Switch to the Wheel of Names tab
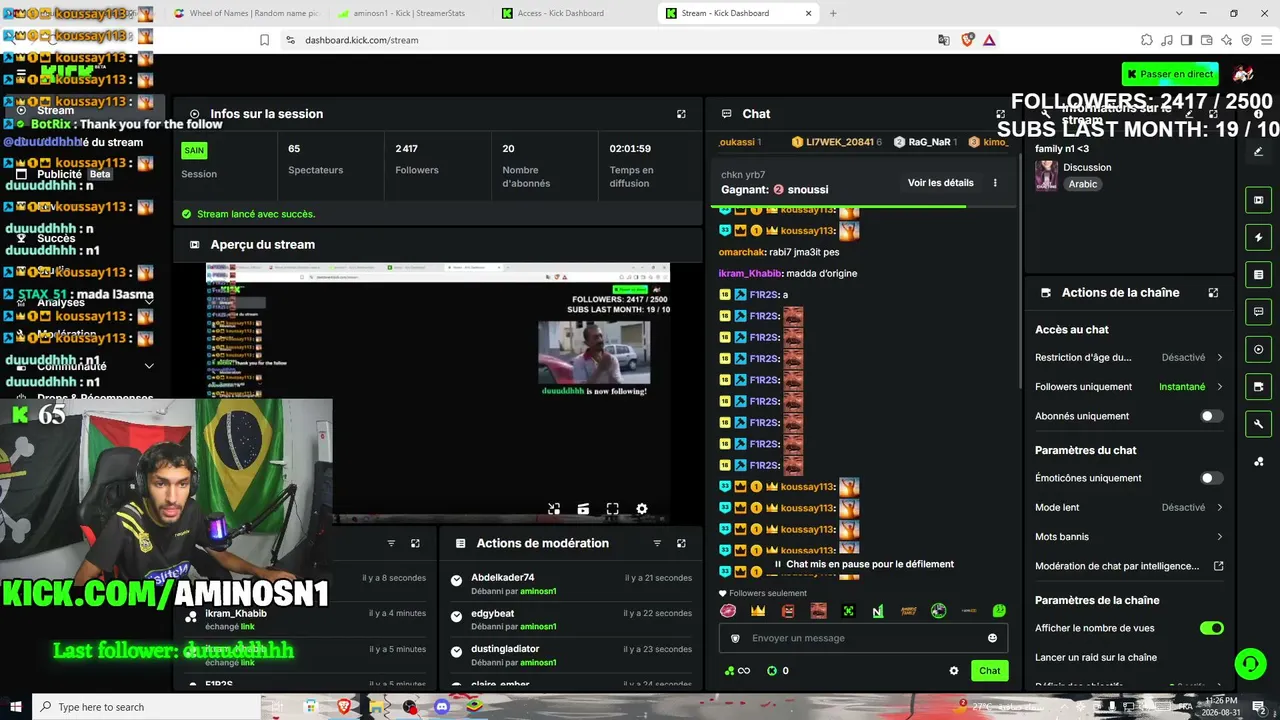 coord(247,13)
